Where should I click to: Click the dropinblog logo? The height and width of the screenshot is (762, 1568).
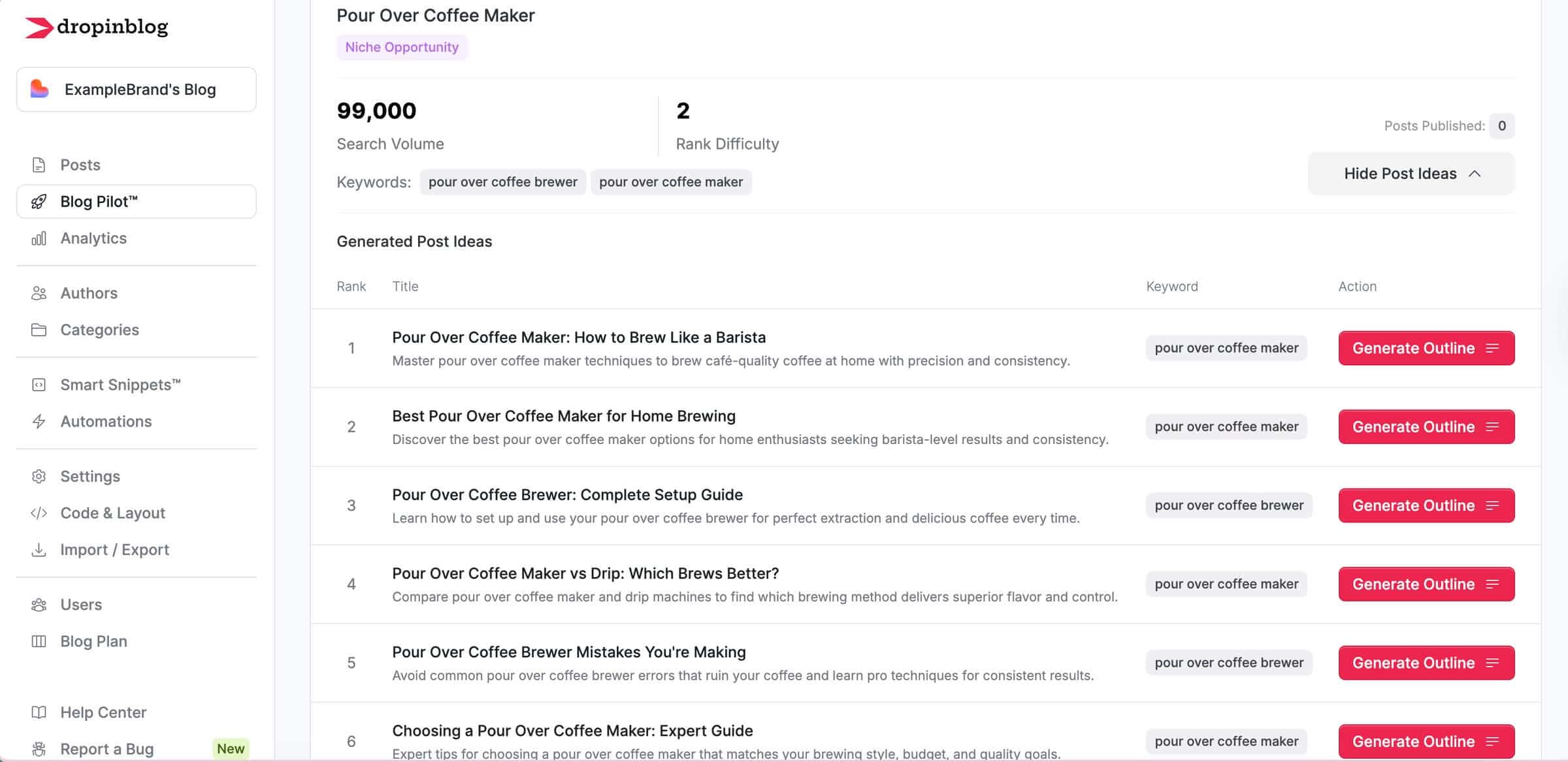pyautogui.click(x=97, y=27)
